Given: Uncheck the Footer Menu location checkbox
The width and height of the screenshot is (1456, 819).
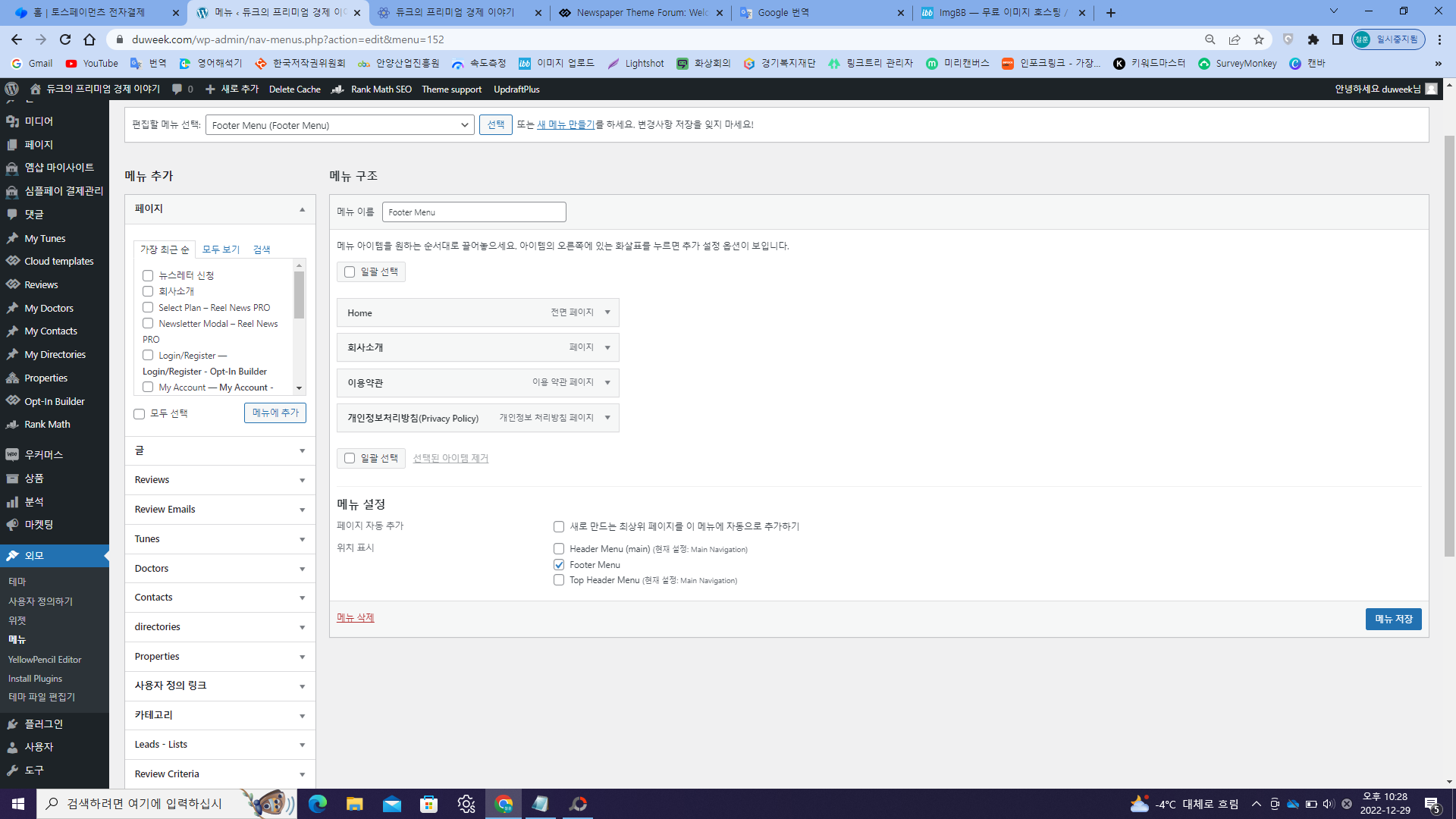Looking at the screenshot, I should click(559, 565).
